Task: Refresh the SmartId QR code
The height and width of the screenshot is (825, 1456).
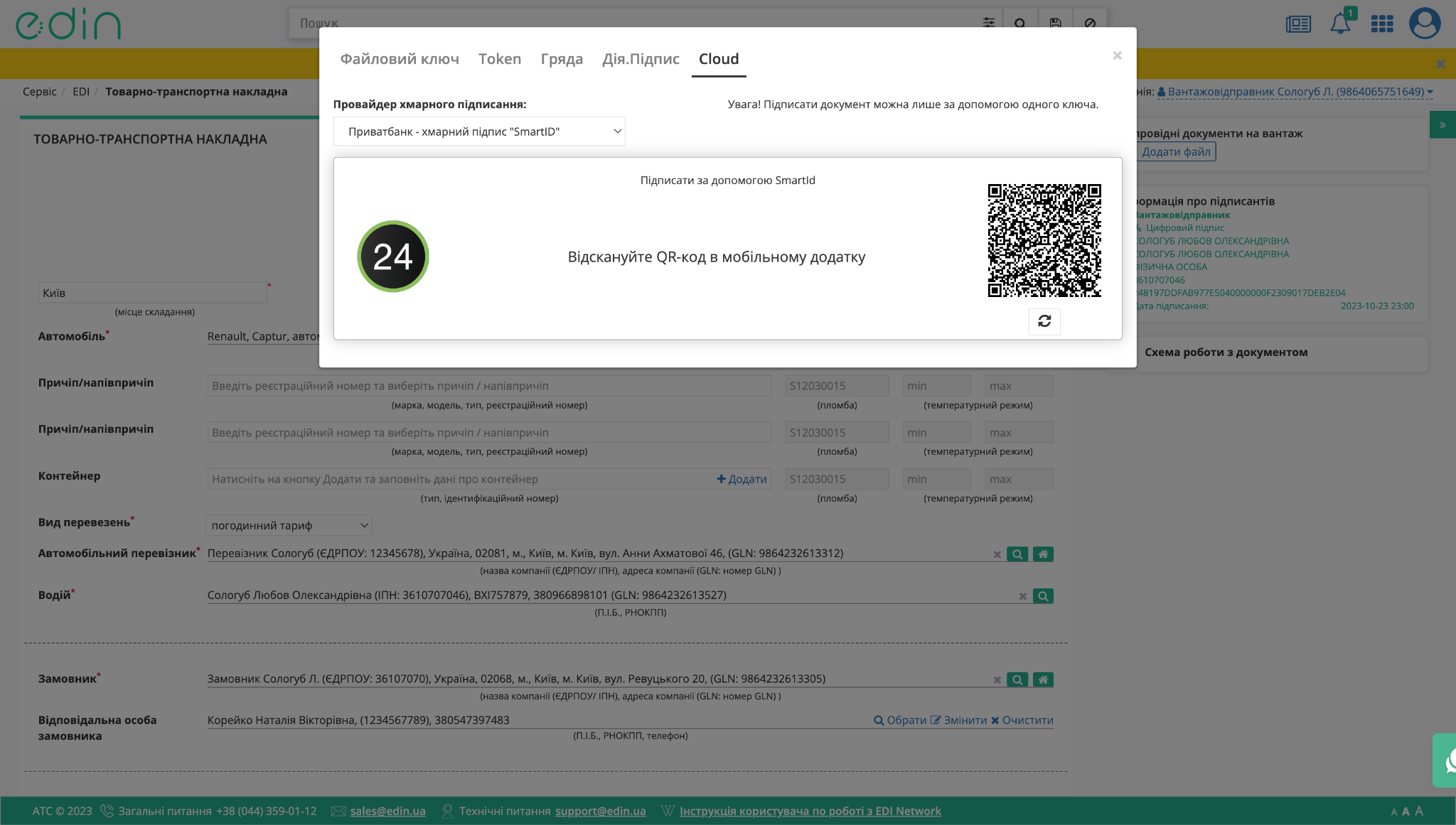Action: tap(1044, 321)
